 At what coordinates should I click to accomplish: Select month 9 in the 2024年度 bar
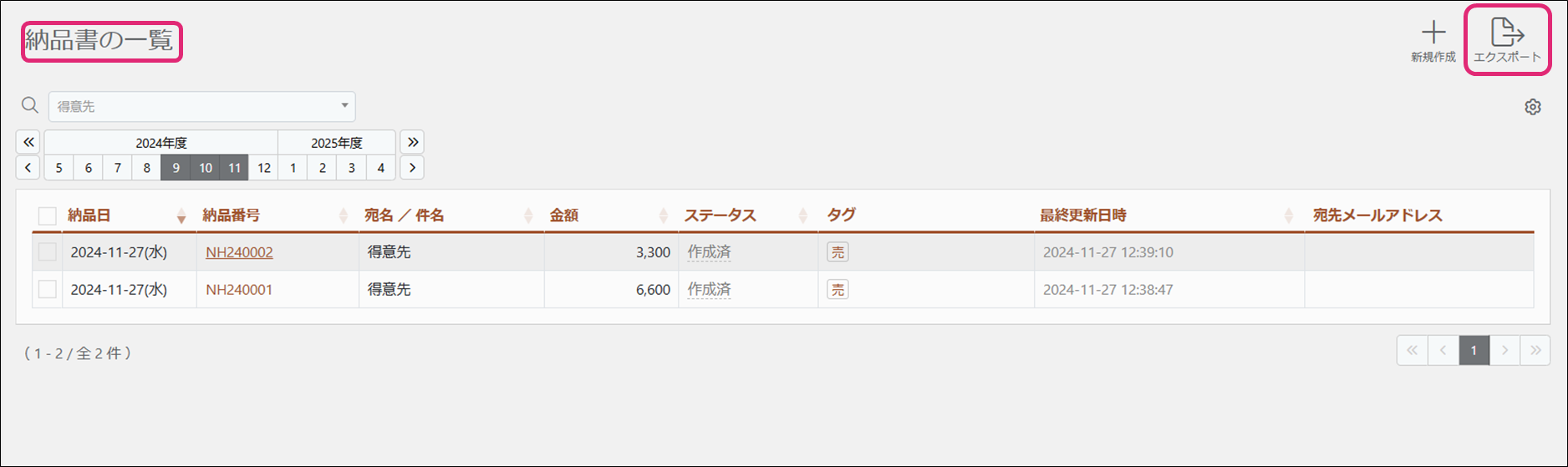pos(176,168)
